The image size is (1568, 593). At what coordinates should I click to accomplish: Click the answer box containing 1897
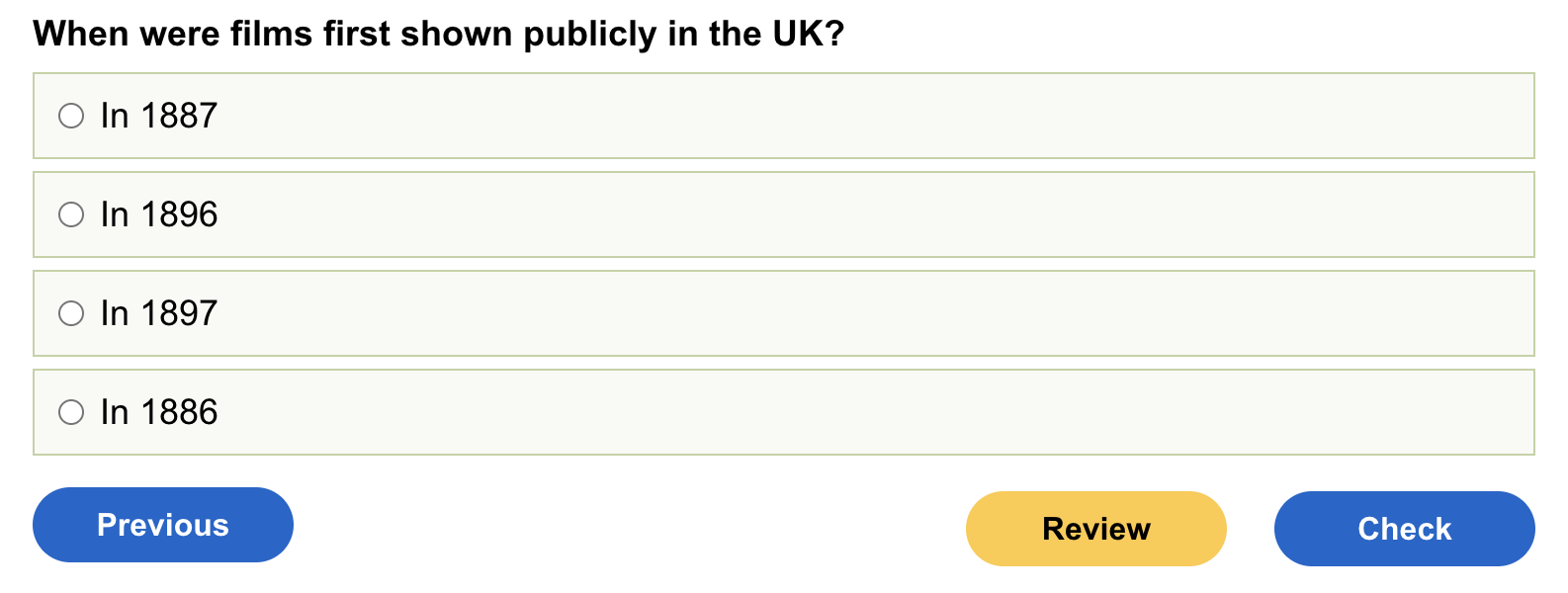[x=783, y=313]
